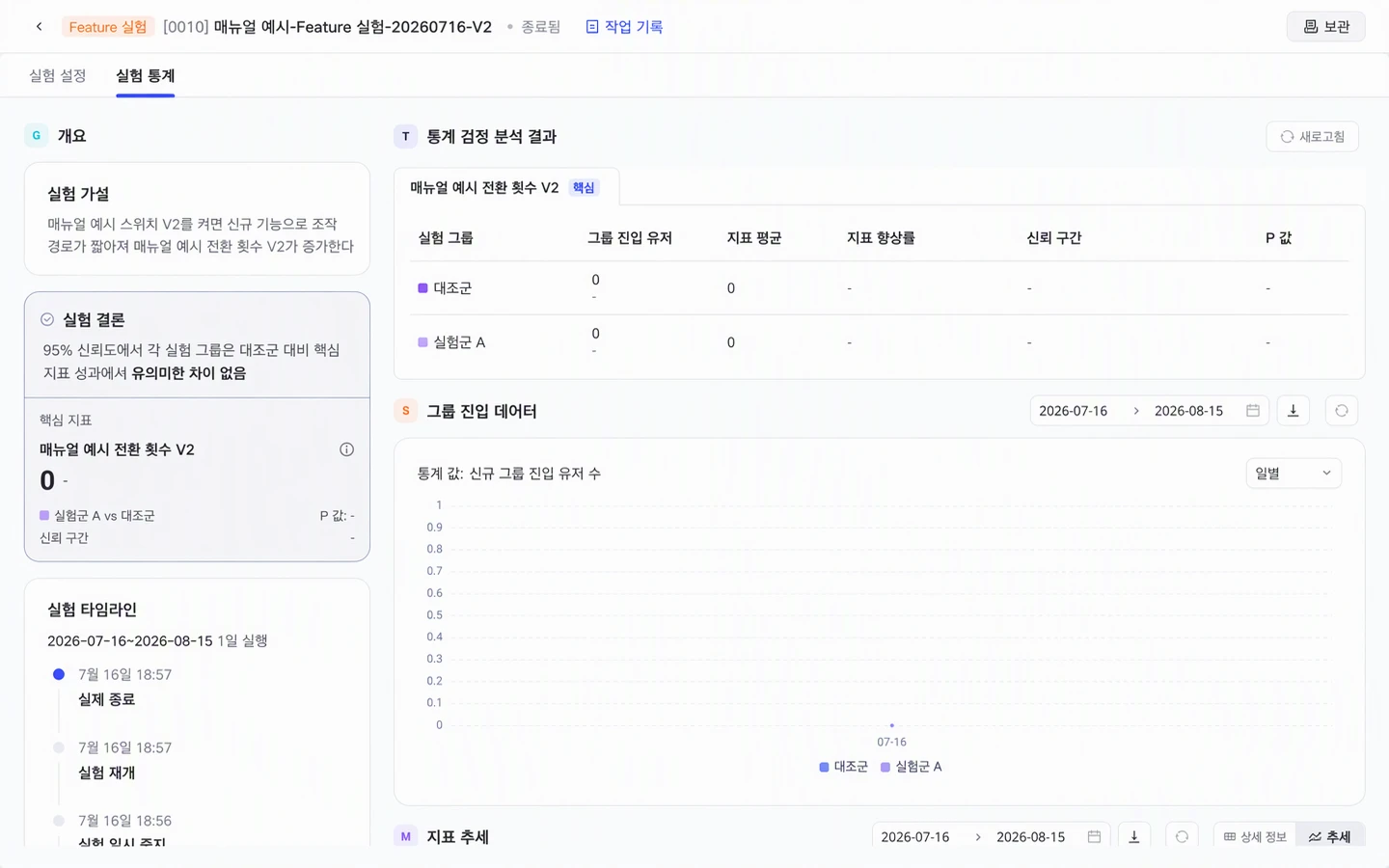Switch to the 상세 정보 view

click(1255, 836)
